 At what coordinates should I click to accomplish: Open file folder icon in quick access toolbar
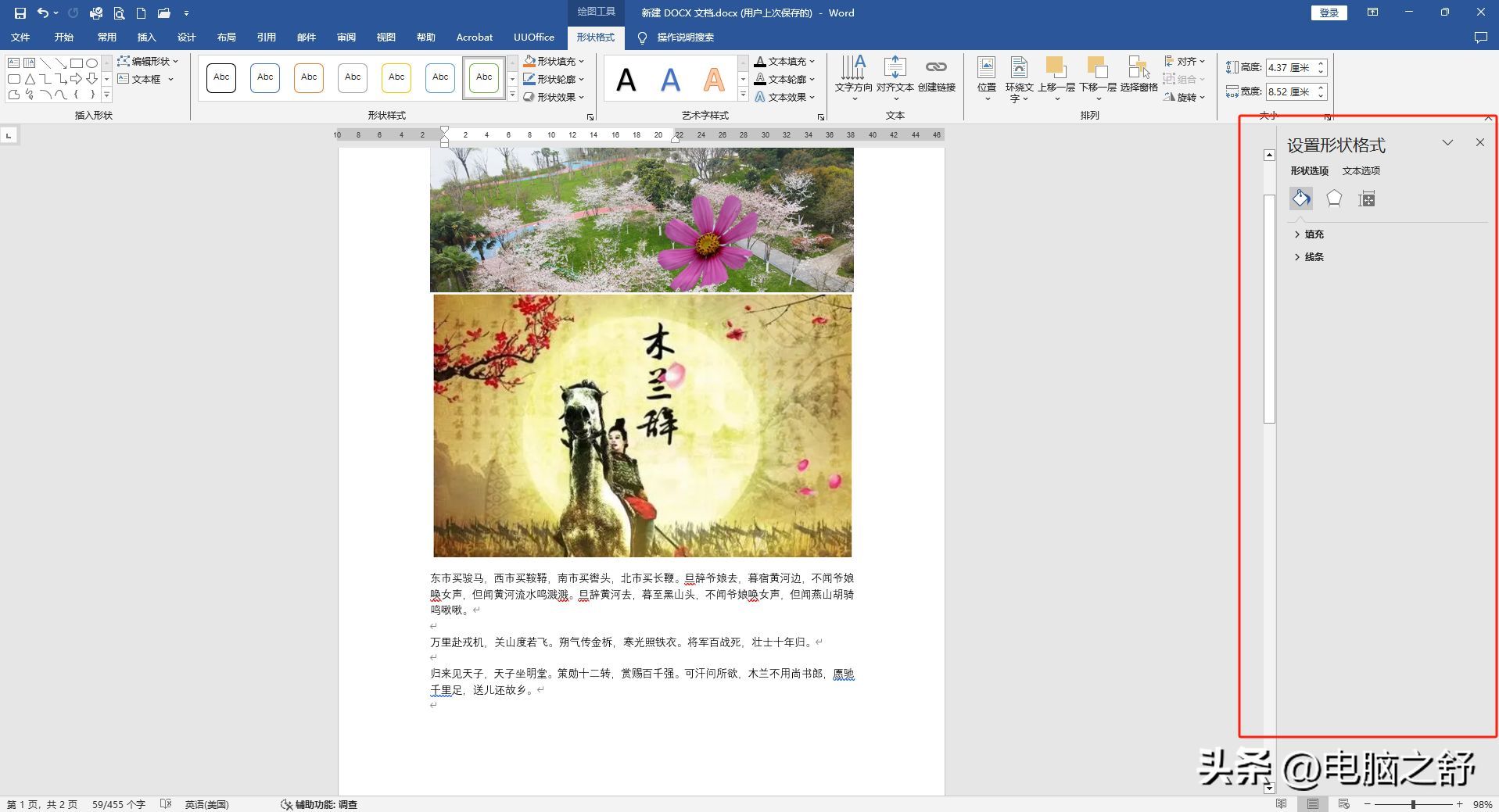point(163,13)
